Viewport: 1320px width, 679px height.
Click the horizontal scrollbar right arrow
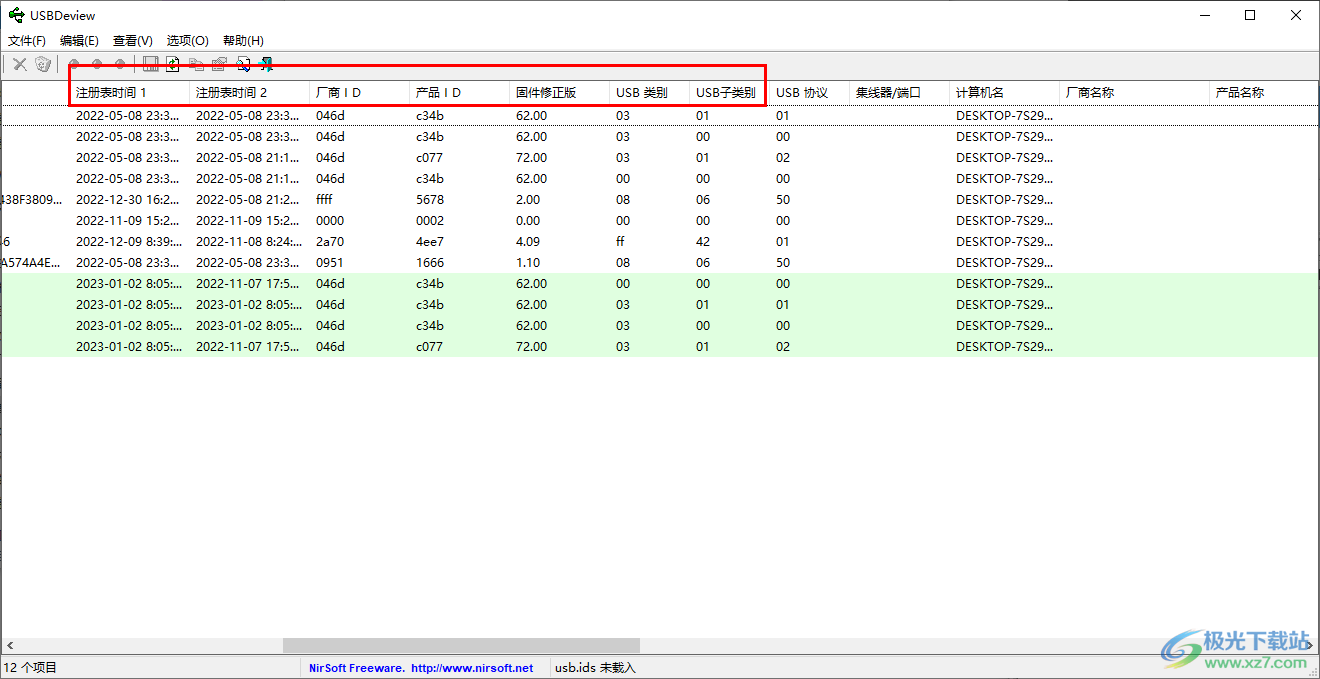click(x=1309, y=645)
